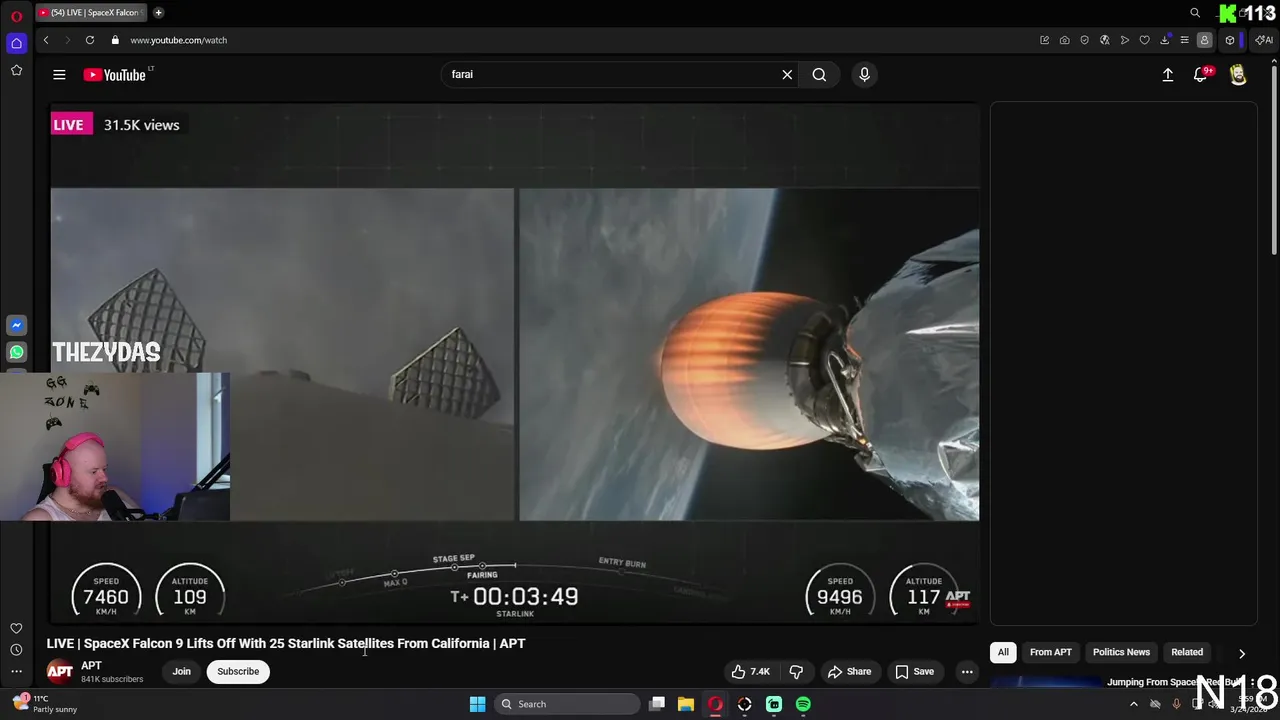Go back with the browser back arrow
This screenshot has height=720, width=1280.
coord(46,40)
